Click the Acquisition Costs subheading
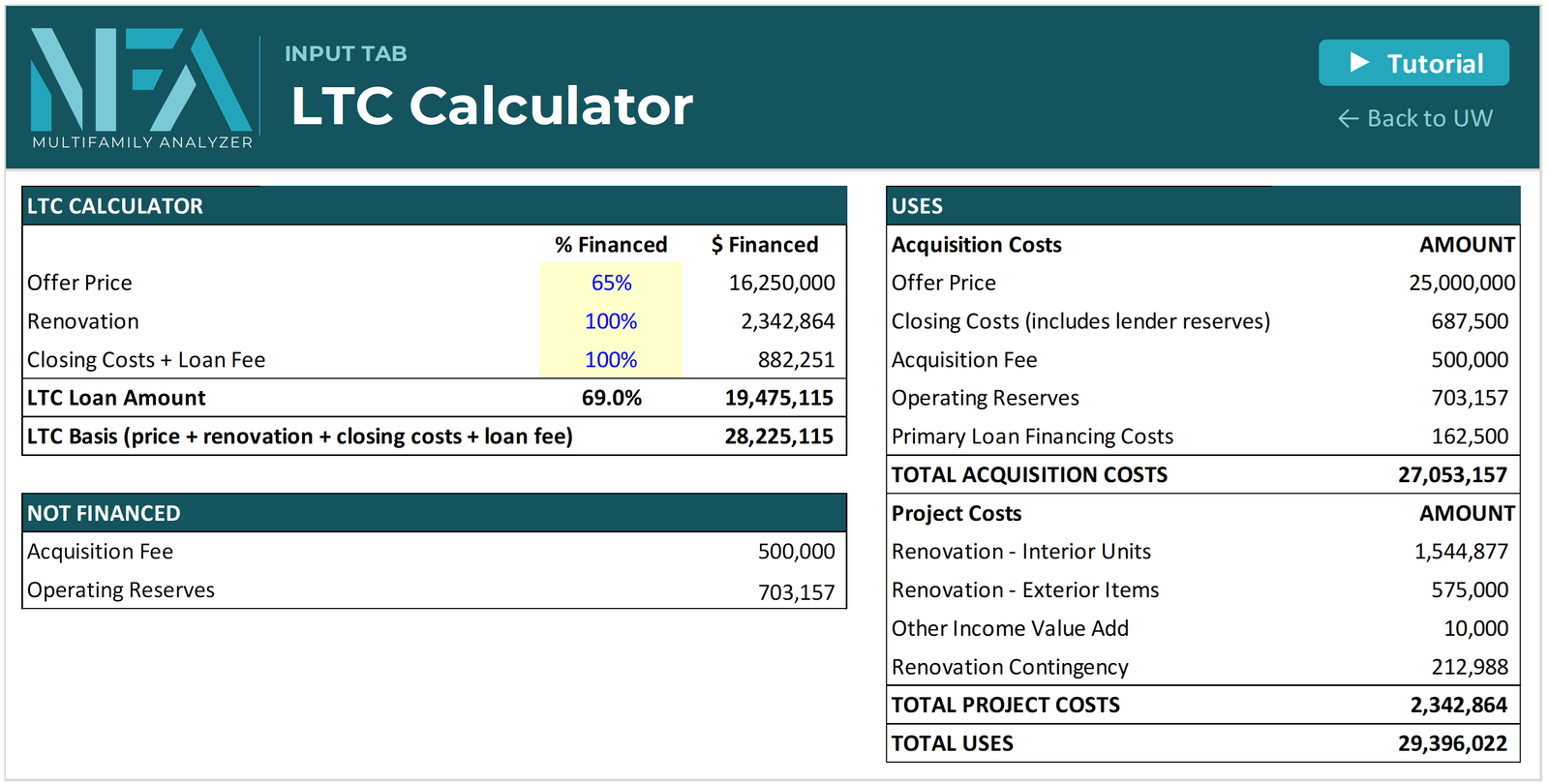This screenshot has width=1549, height=784. coord(976,245)
